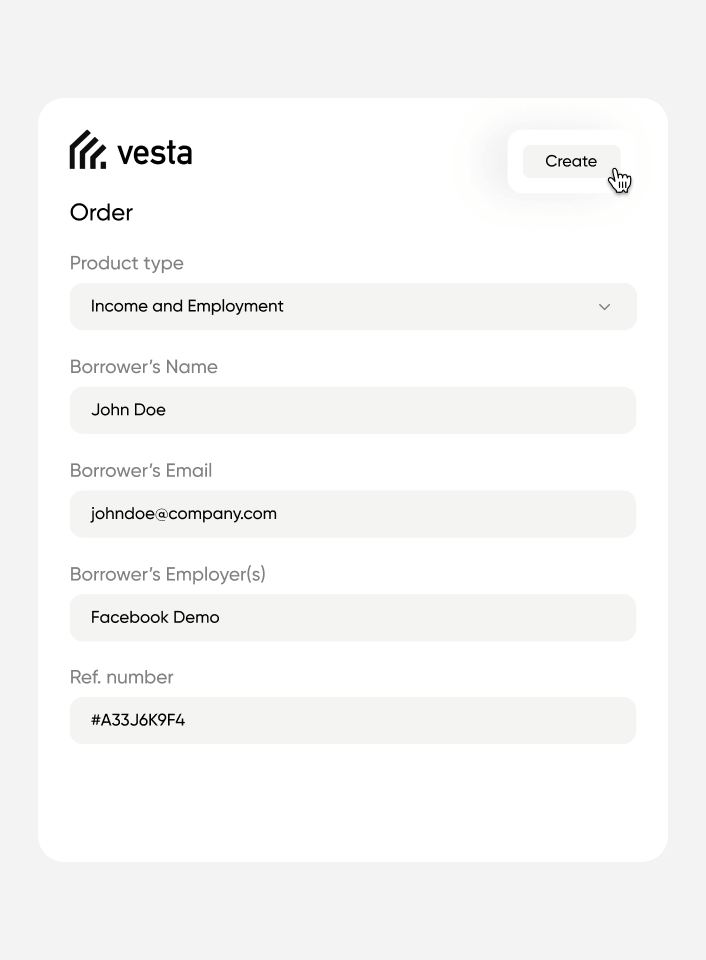The height and width of the screenshot is (960, 706).
Task: Click the Vesta house logo icon
Action: tap(87, 150)
